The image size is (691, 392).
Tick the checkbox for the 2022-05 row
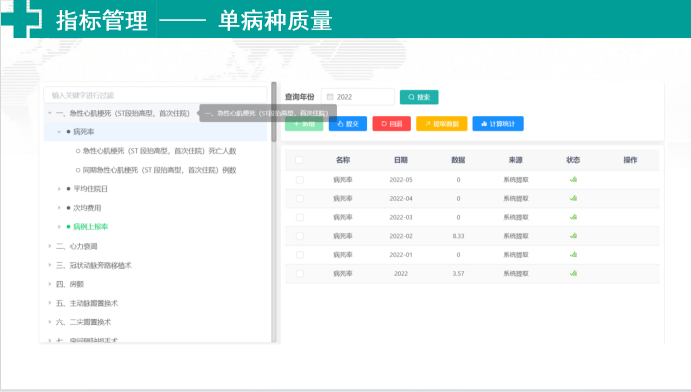tap(300, 180)
